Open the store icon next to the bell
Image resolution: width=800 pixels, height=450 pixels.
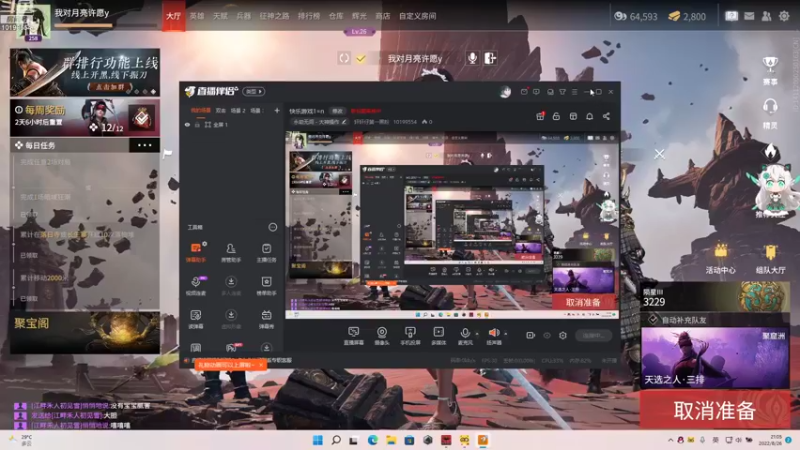[x=573, y=116]
